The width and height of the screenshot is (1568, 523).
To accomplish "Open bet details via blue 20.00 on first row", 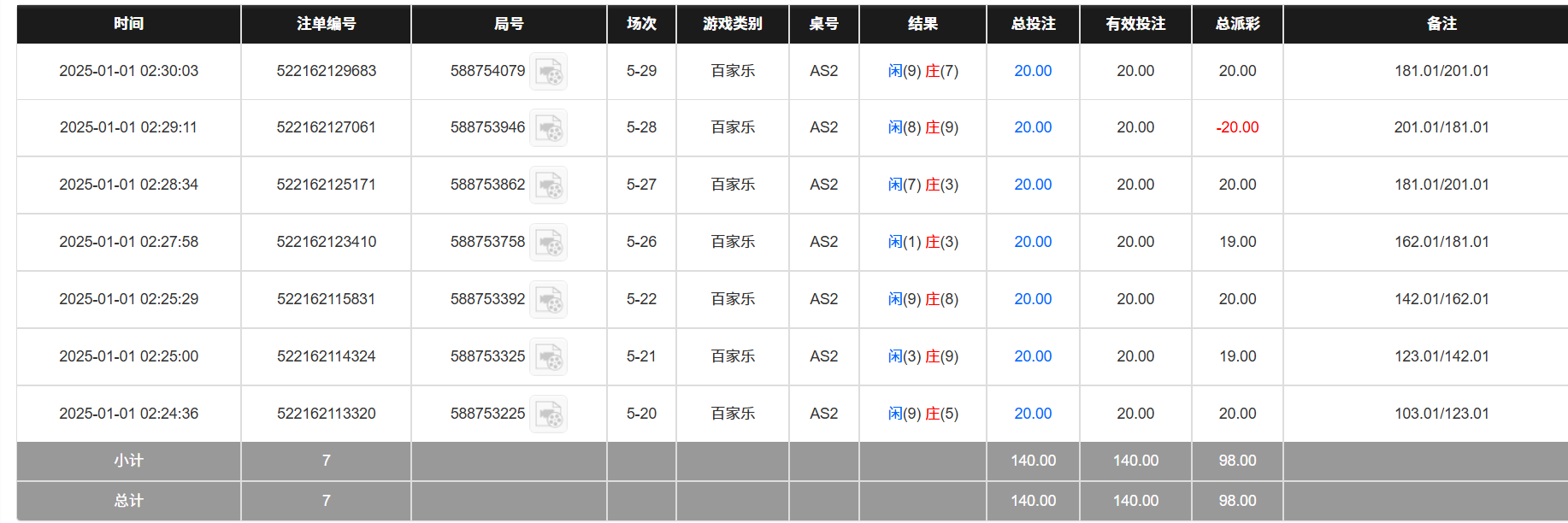I will coord(1033,71).
